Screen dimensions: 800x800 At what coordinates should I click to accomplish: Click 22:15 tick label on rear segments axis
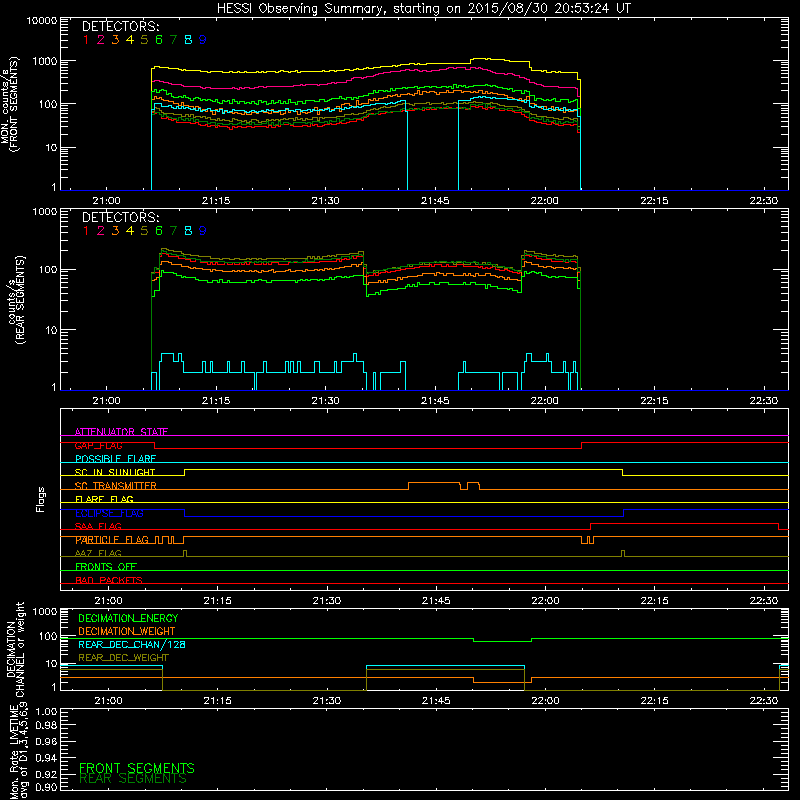pyautogui.click(x=654, y=401)
